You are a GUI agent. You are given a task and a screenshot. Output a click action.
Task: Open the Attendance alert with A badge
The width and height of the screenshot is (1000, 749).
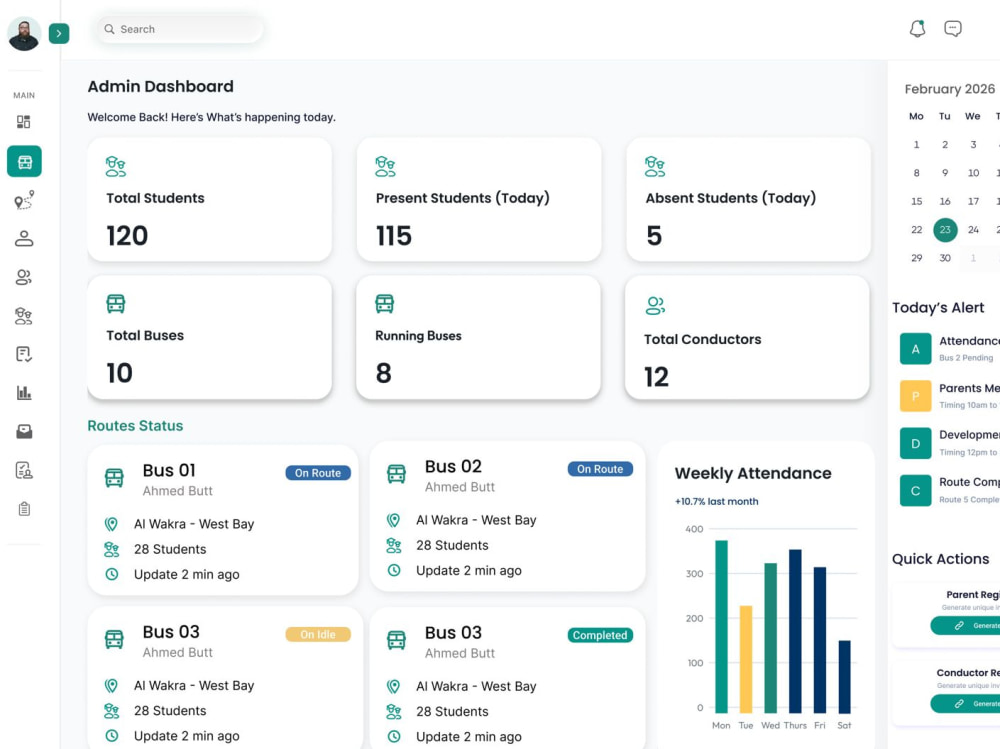click(x=950, y=348)
